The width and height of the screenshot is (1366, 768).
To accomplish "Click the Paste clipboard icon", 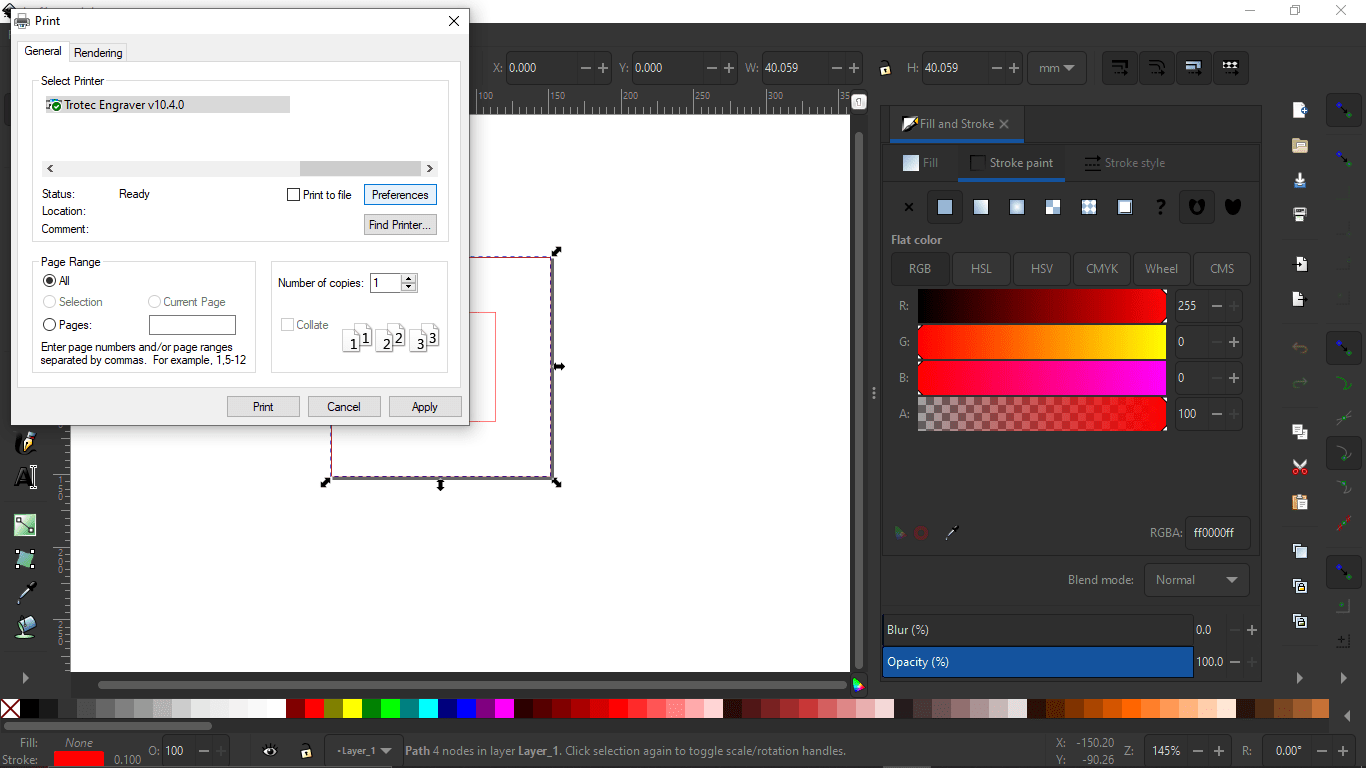I will point(1300,502).
